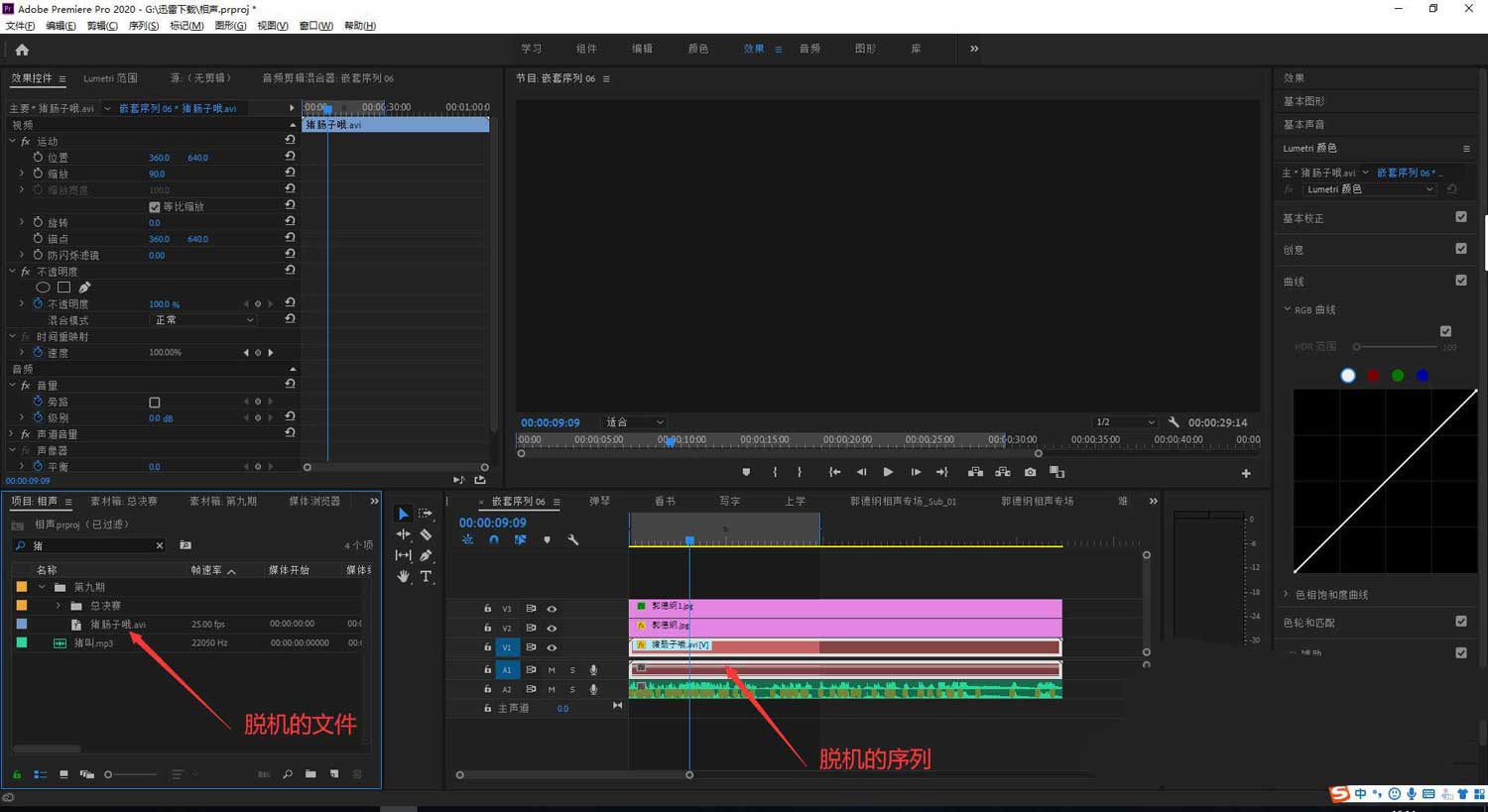Image resolution: width=1488 pixels, height=812 pixels.
Task: Open timeline wrench display settings
Action: point(572,540)
